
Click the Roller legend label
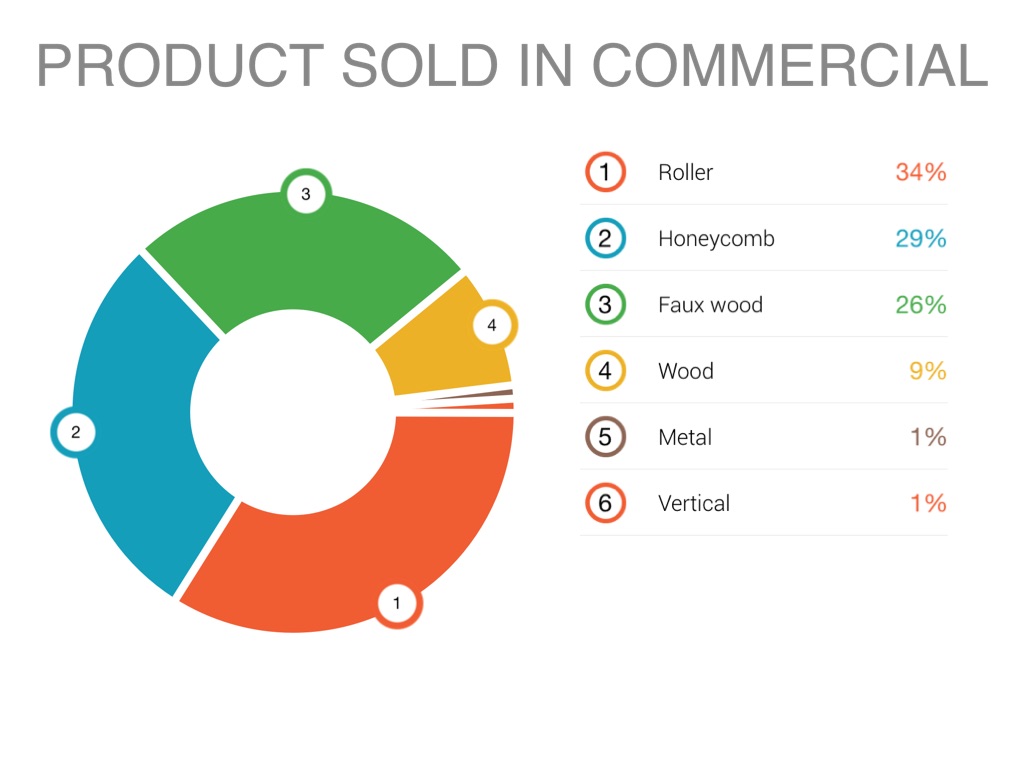pos(685,172)
